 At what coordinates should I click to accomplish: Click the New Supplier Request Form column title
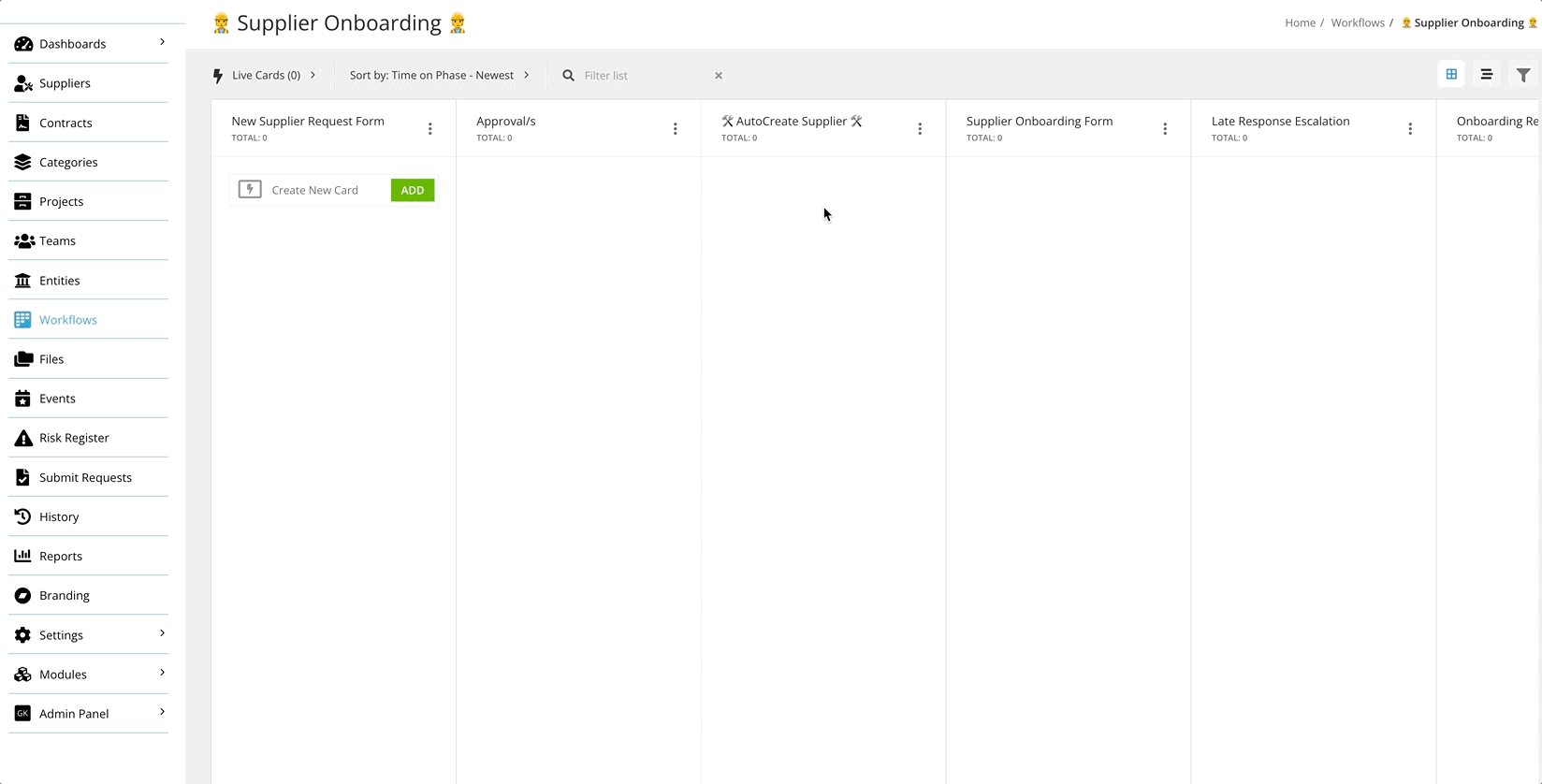308,121
